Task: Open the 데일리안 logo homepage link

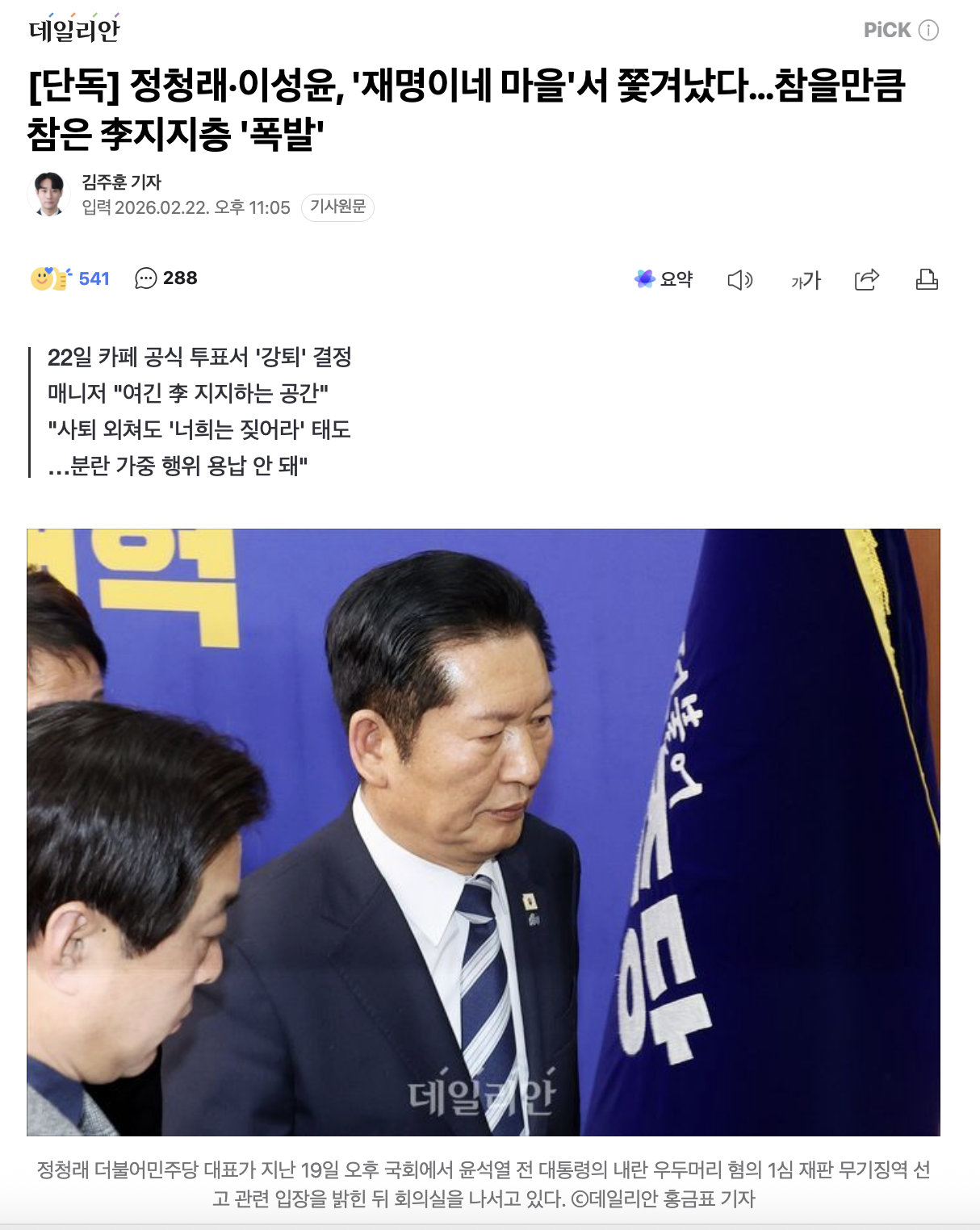Action: tap(74, 29)
